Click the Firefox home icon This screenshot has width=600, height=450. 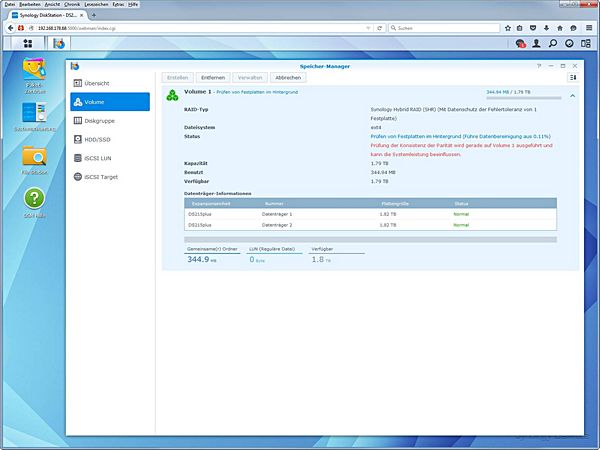point(560,28)
